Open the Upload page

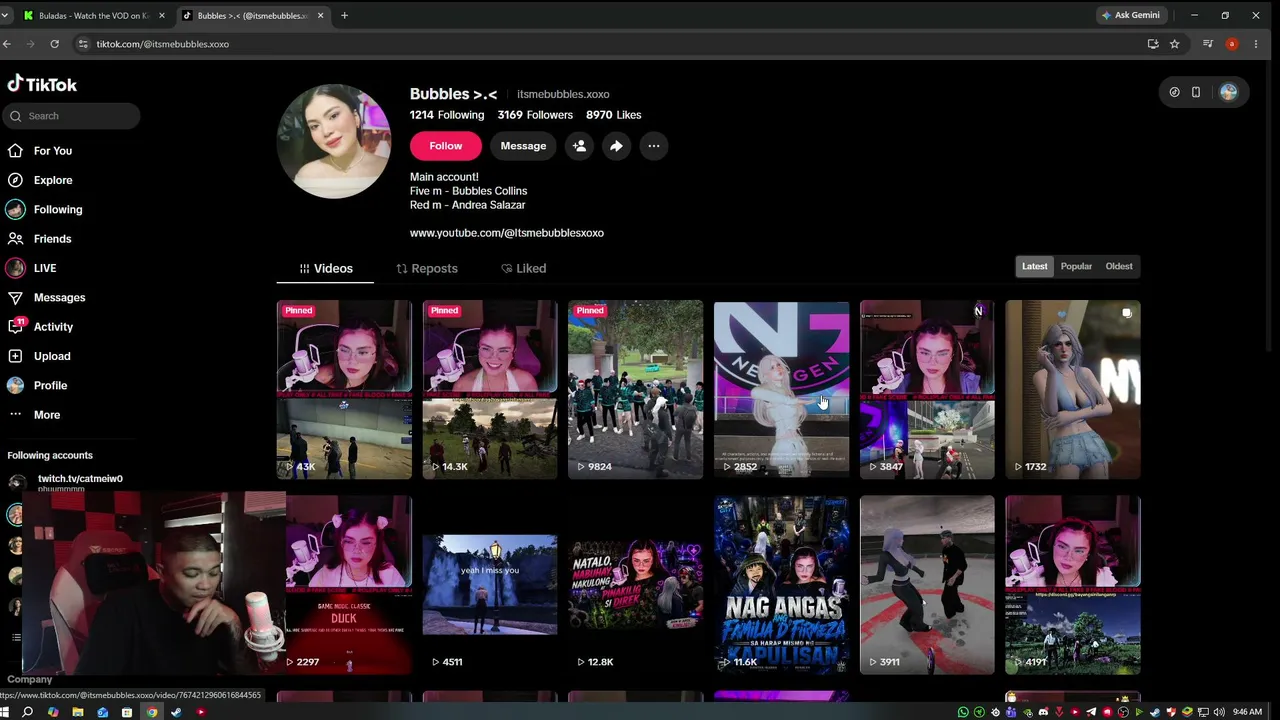pyautogui.click(x=39, y=356)
